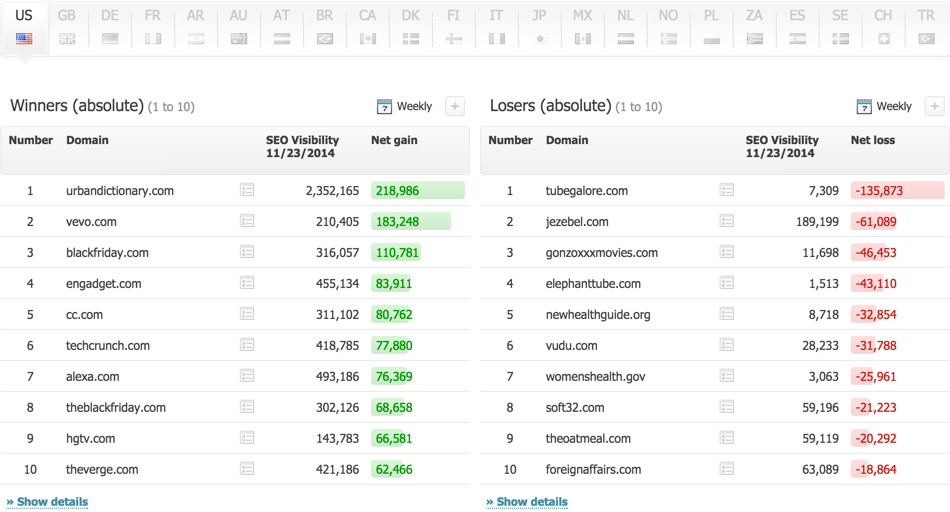Screen dimensions: 950x512
Task: Open tubegalore.com domain entry
Action: (586, 191)
